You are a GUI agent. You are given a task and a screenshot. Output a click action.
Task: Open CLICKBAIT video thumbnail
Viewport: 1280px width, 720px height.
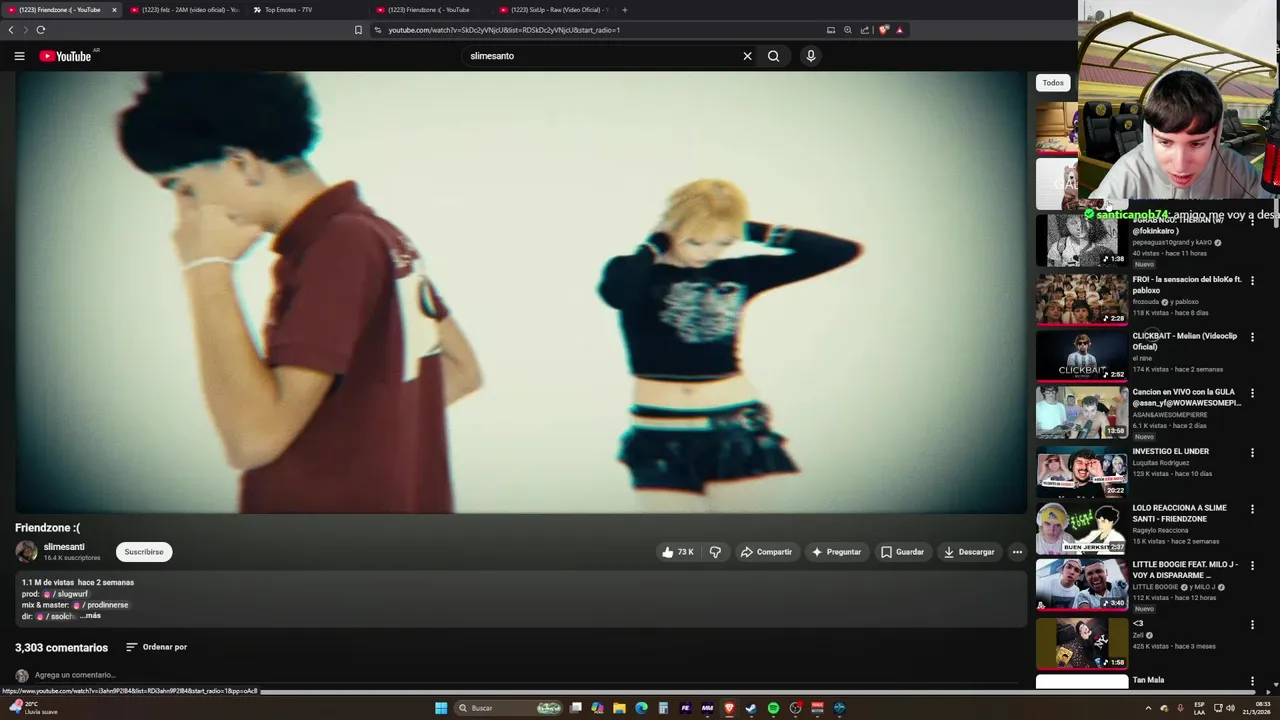1082,355
